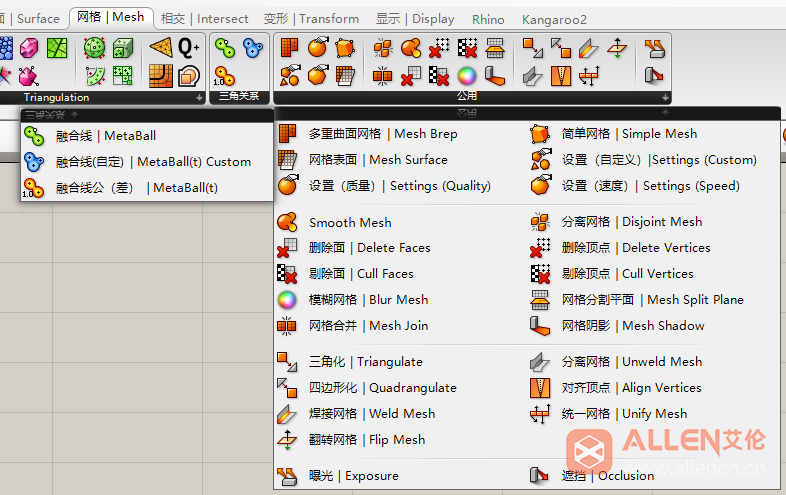Viewport: 786px width, 495px height.
Task: Click the green quadtree grid squares icon
Action: [123, 76]
